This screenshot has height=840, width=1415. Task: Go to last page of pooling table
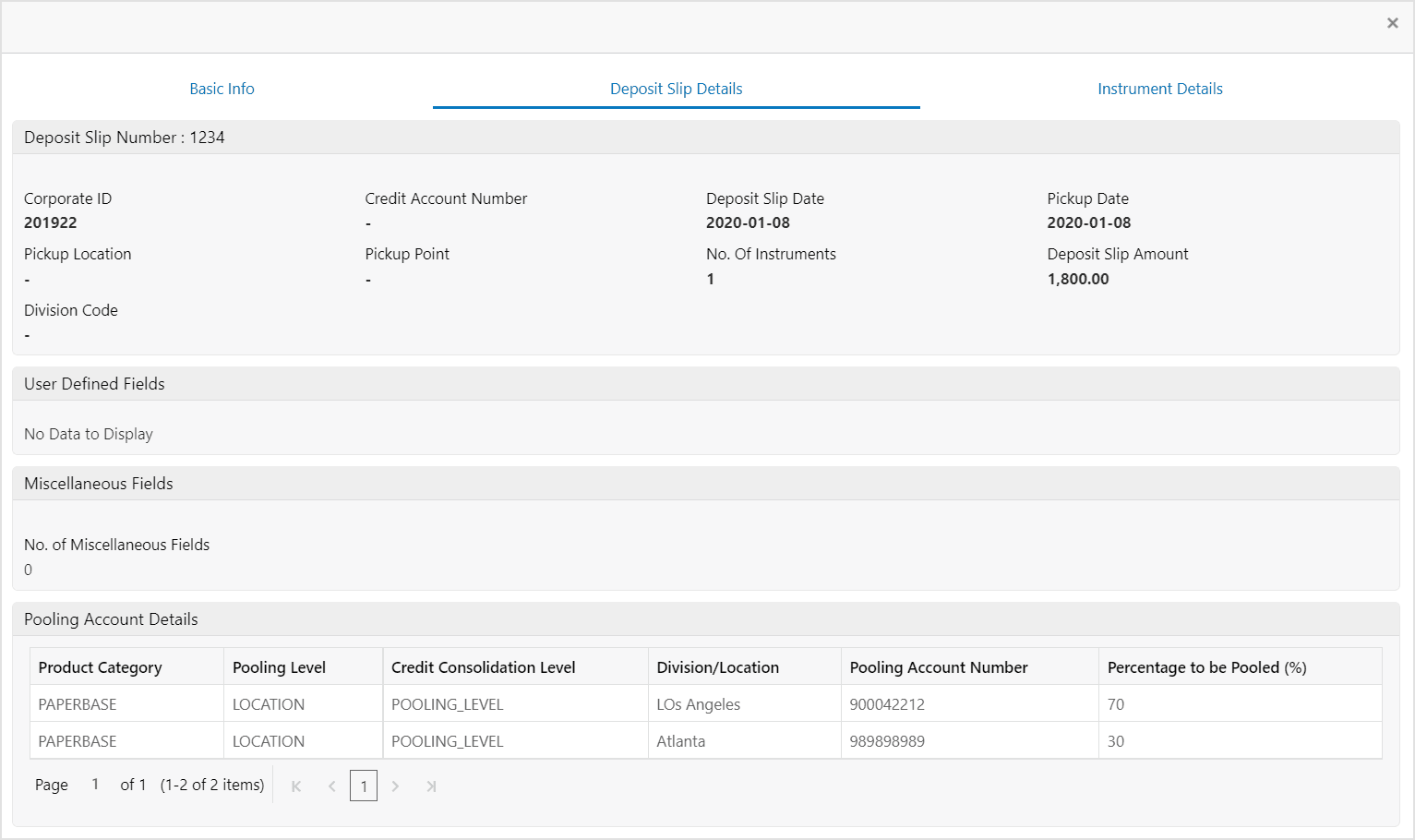[430, 786]
